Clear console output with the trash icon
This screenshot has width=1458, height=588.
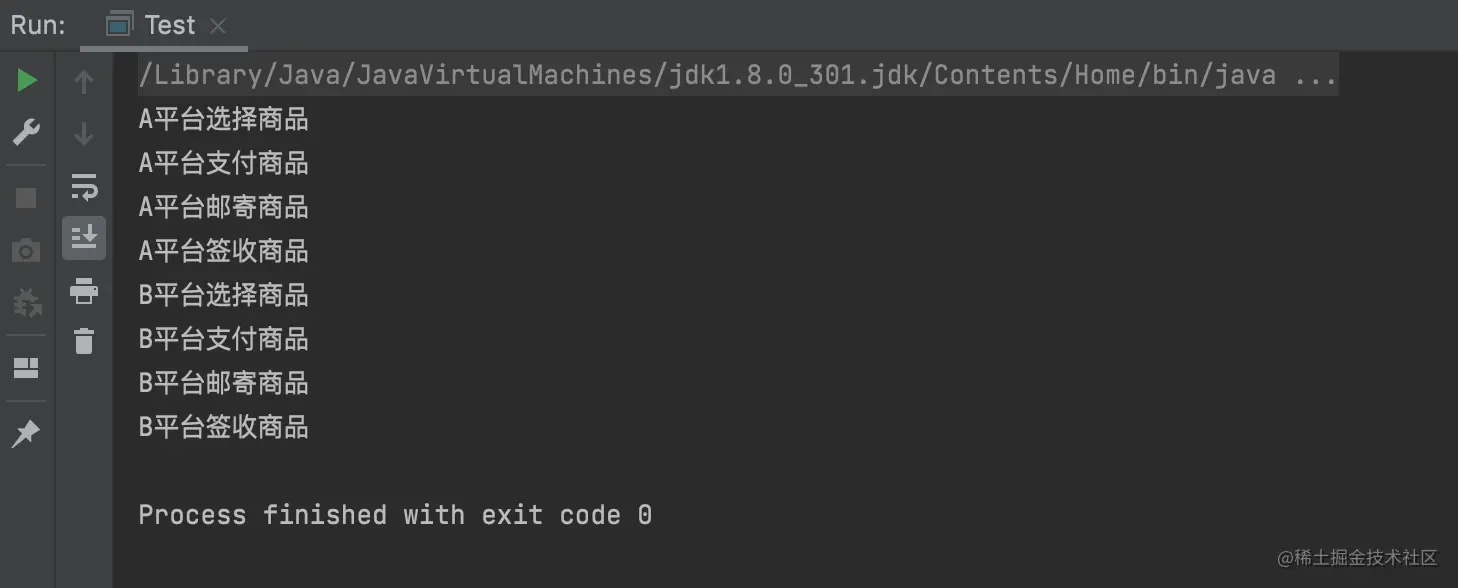84,341
